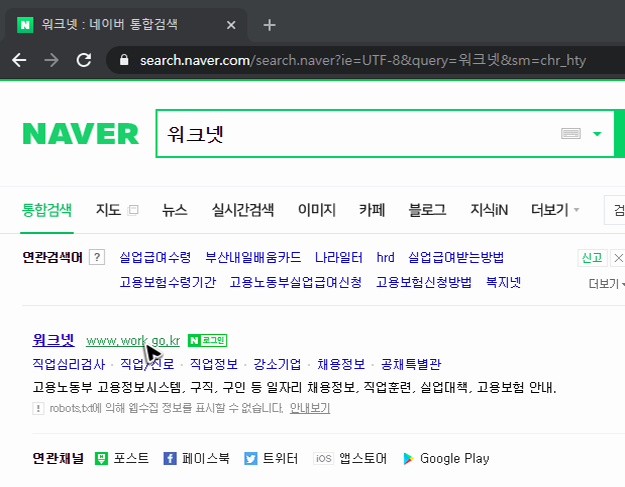This screenshot has width=625, height=487.
Task: Click the 안내보기 link
Action: point(310,408)
